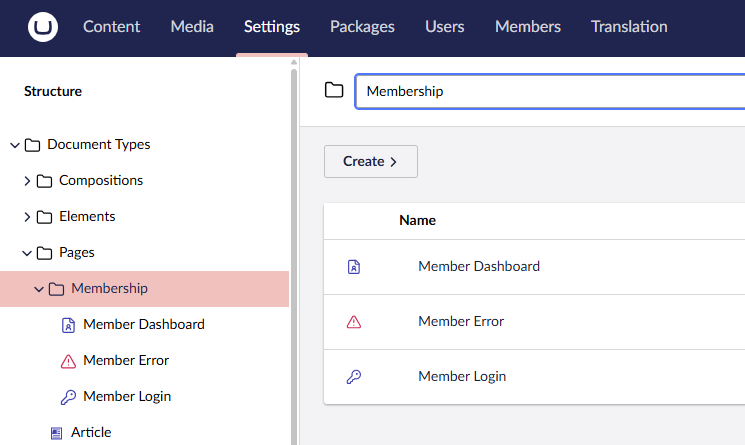
Task: Click Member Login key icon in the tree
Action: coord(68,397)
